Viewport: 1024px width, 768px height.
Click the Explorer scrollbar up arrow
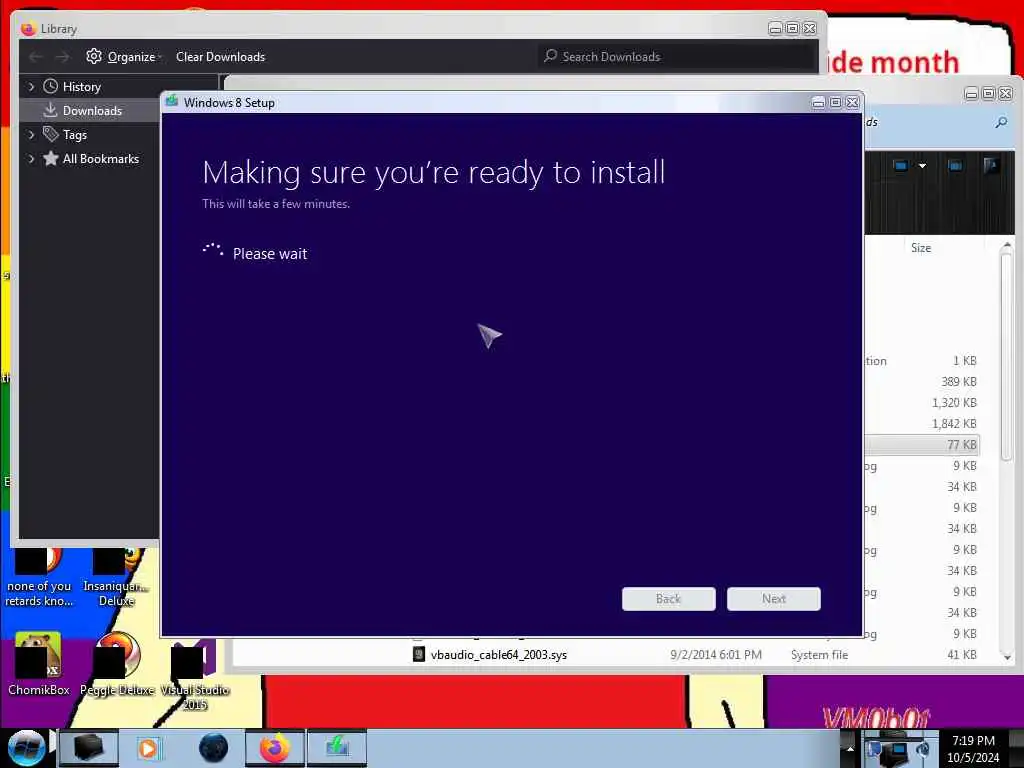coord(1007,246)
